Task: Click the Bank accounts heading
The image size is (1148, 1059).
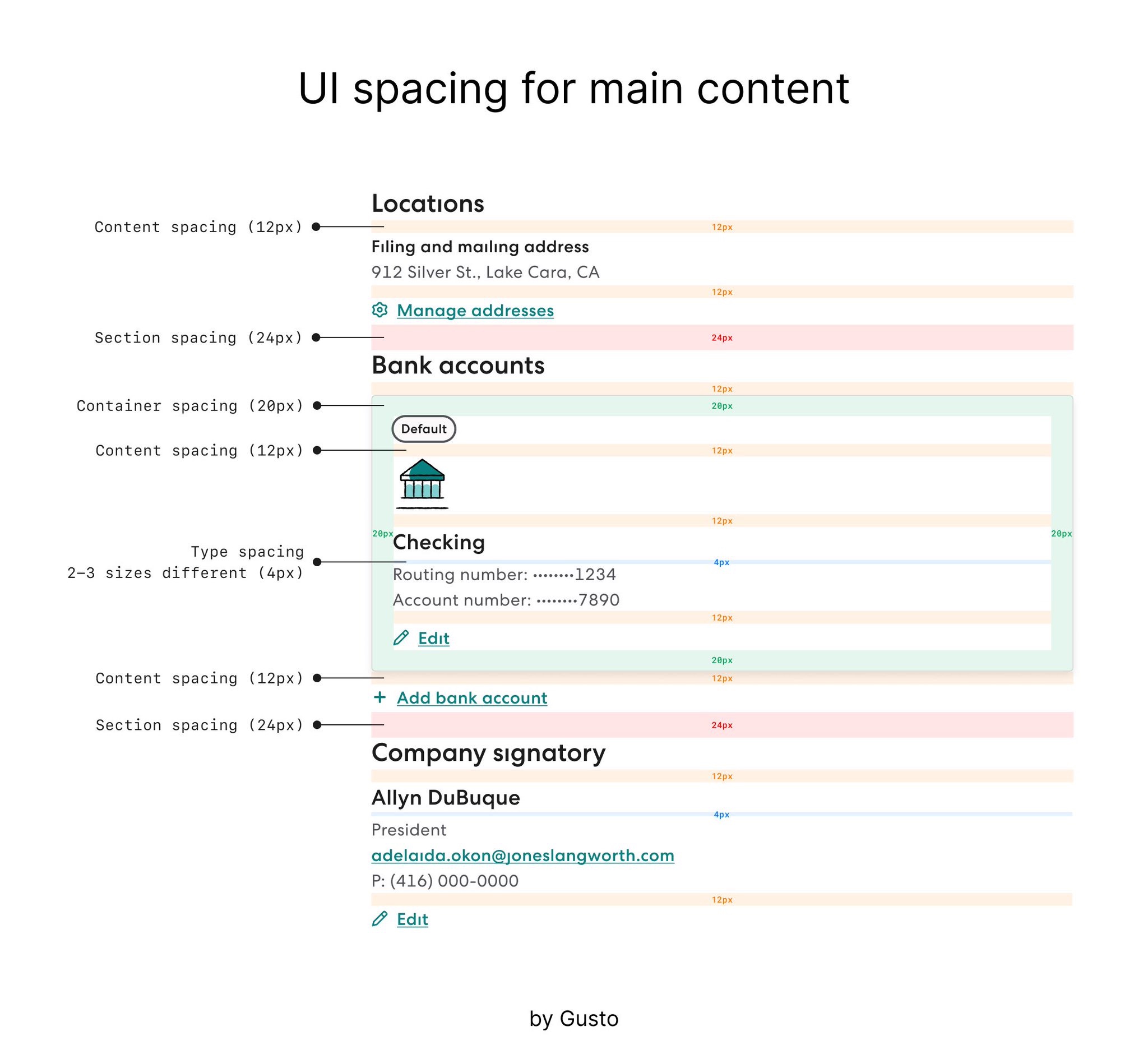Action: click(x=459, y=365)
